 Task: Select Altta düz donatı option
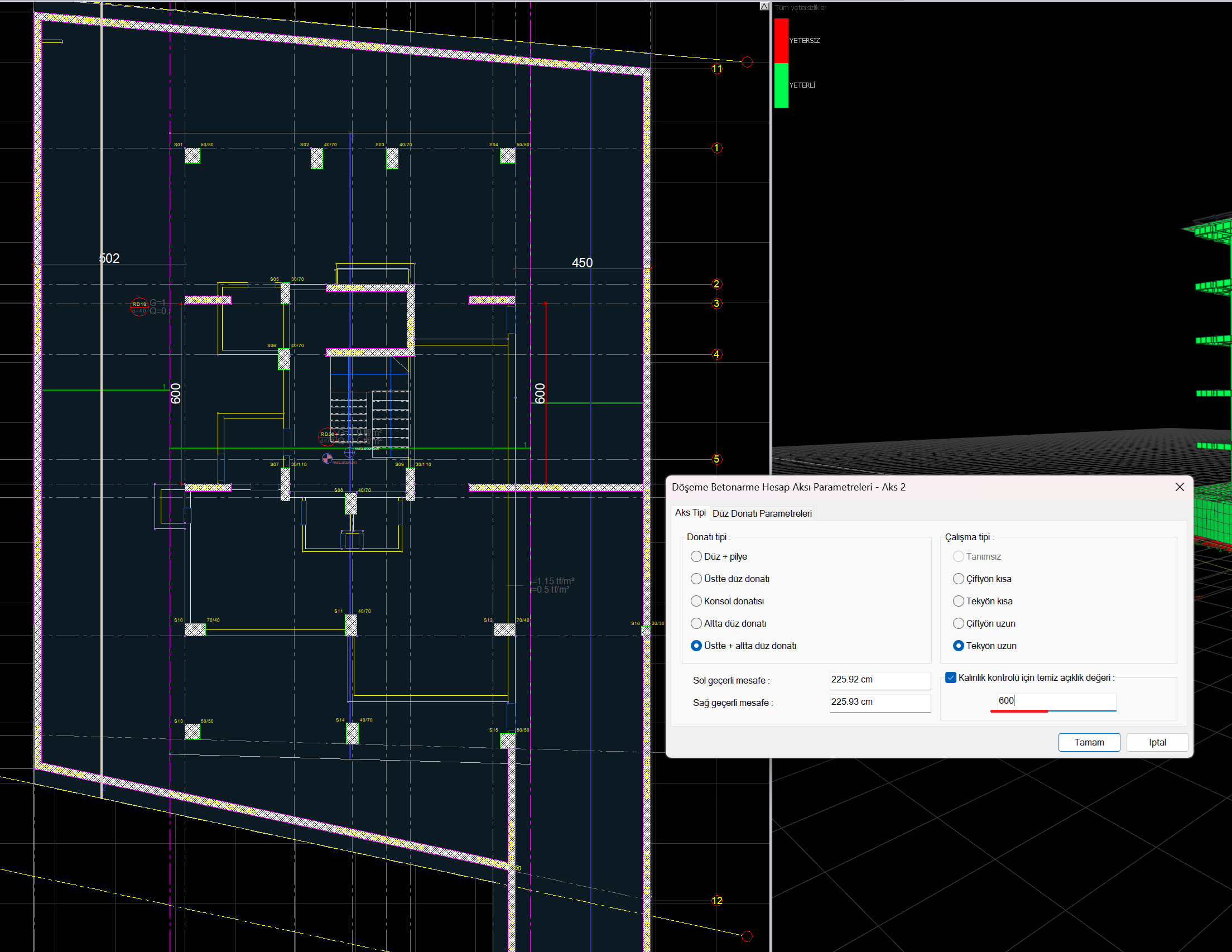pyautogui.click(x=728, y=623)
